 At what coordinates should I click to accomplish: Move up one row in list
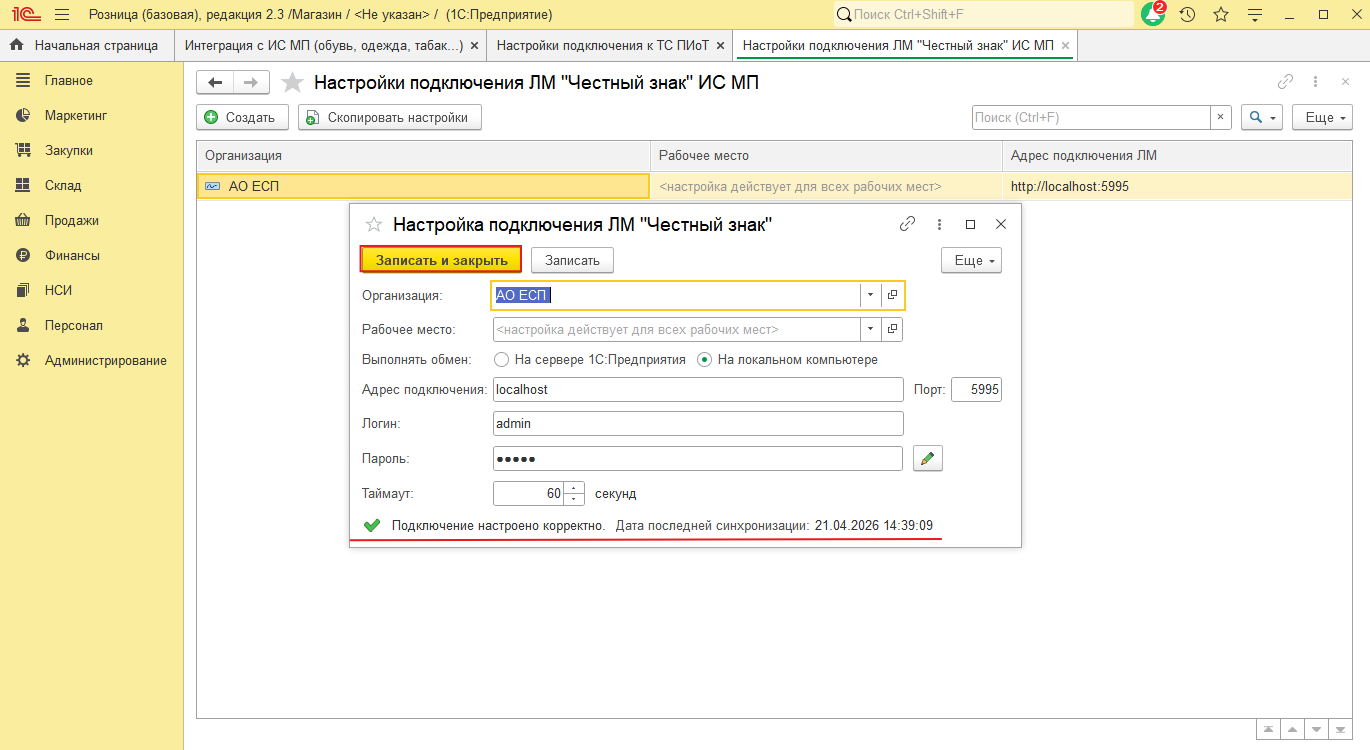point(1293,729)
